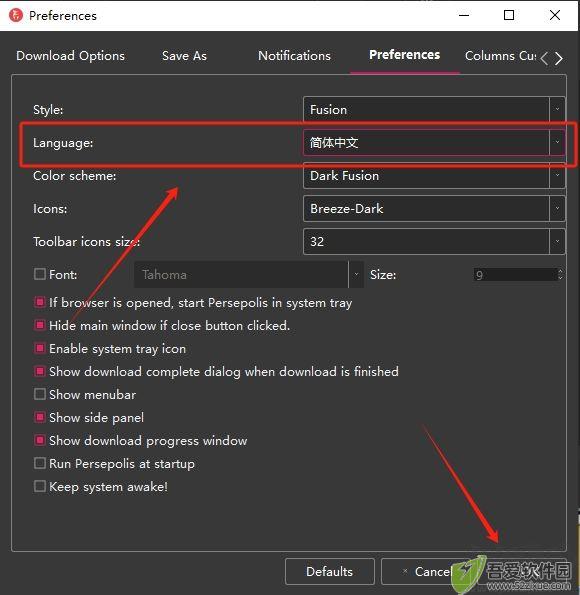Click the Font size spinner arrows
Image resolution: width=580 pixels, height=595 pixels.
[x=560, y=274]
